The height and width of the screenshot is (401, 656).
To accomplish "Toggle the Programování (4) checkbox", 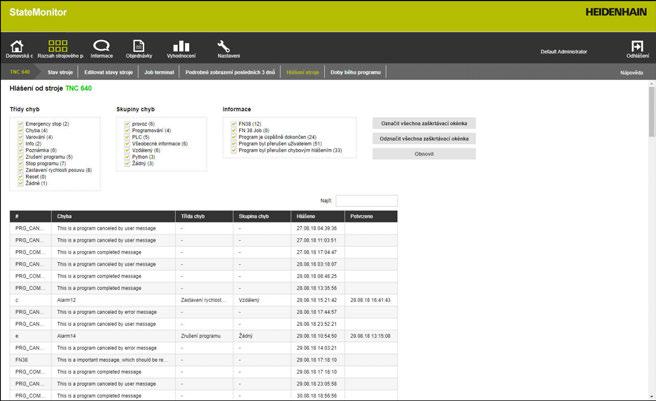I will pyautogui.click(x=127, y=131).
